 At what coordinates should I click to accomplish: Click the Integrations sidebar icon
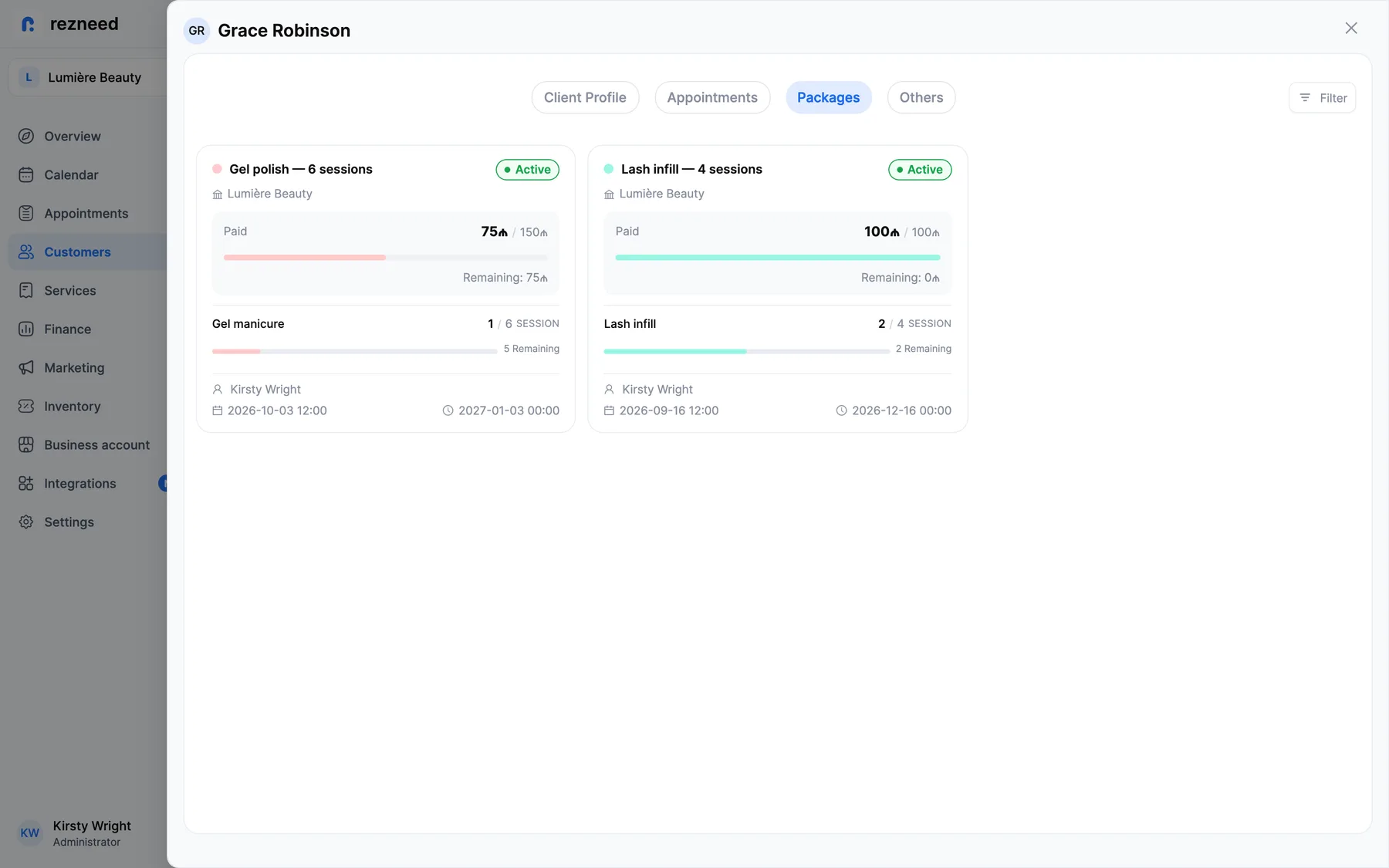tap(26, 483)
